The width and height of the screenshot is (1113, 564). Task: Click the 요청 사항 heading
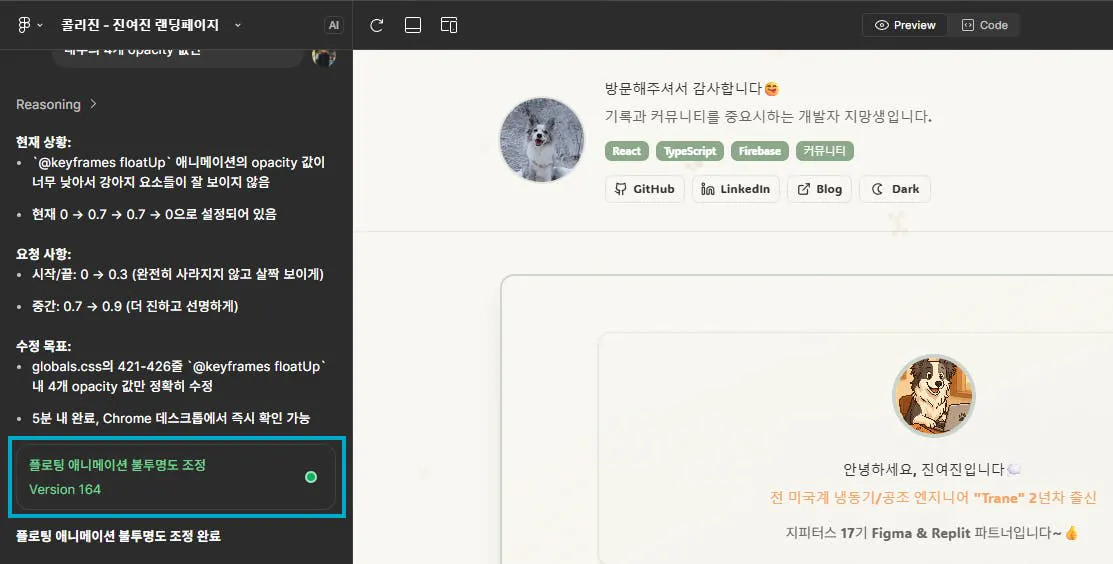[44, 254]
